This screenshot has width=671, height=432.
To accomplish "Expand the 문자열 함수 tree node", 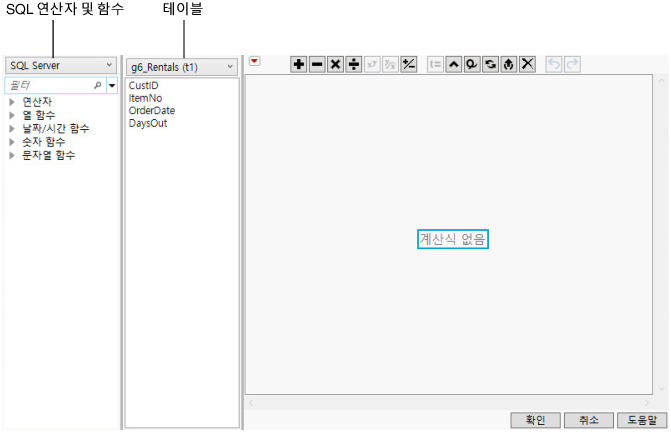I will [12, 155].
